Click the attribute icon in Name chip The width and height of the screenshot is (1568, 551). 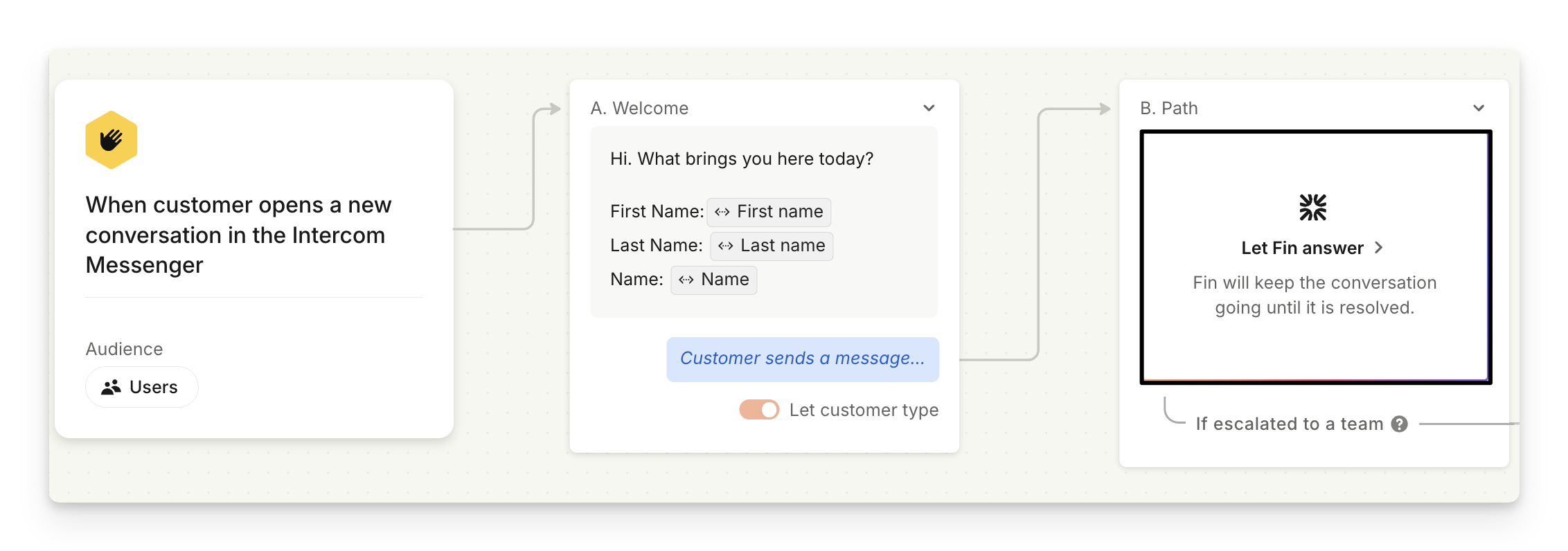686,280
